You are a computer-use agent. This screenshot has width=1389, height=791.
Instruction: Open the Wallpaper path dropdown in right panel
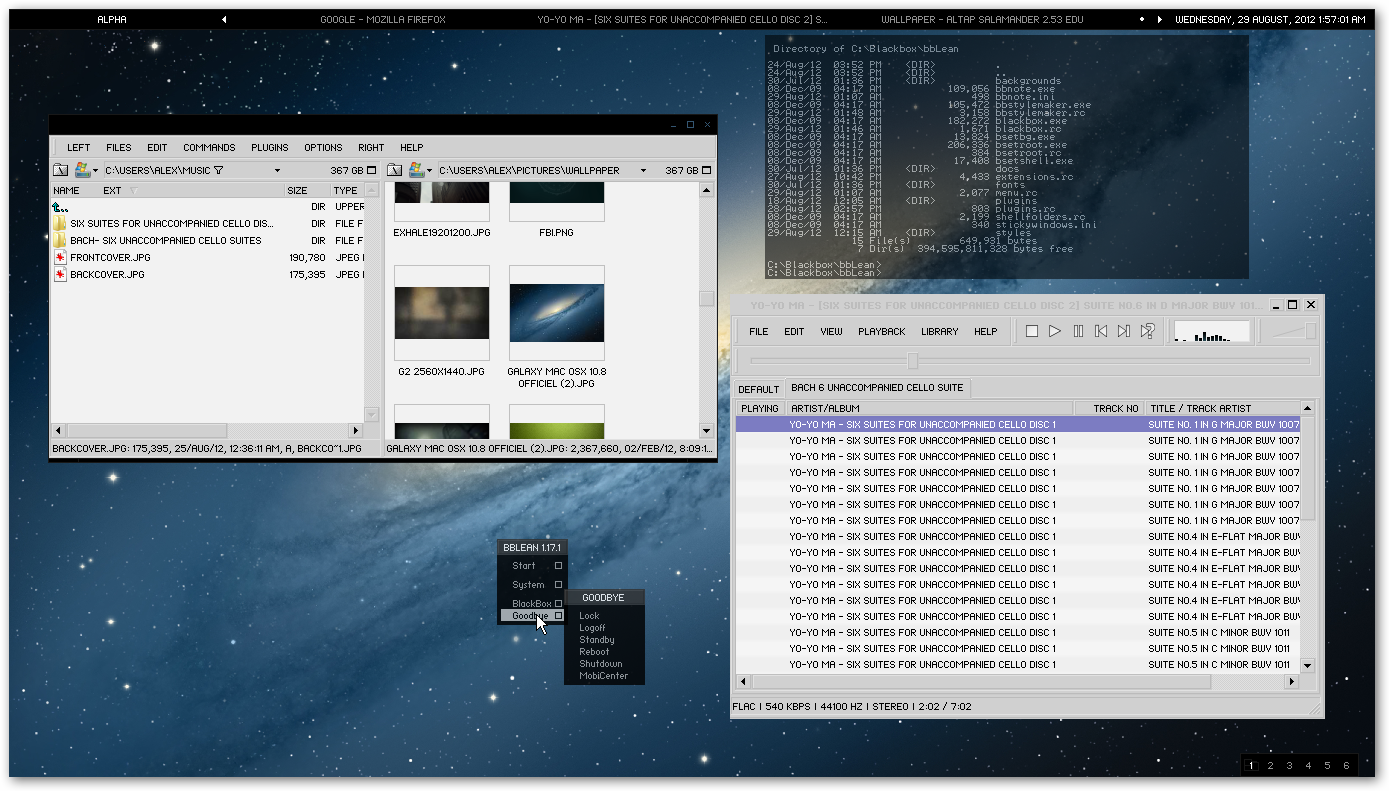click(x=643, y=170)
